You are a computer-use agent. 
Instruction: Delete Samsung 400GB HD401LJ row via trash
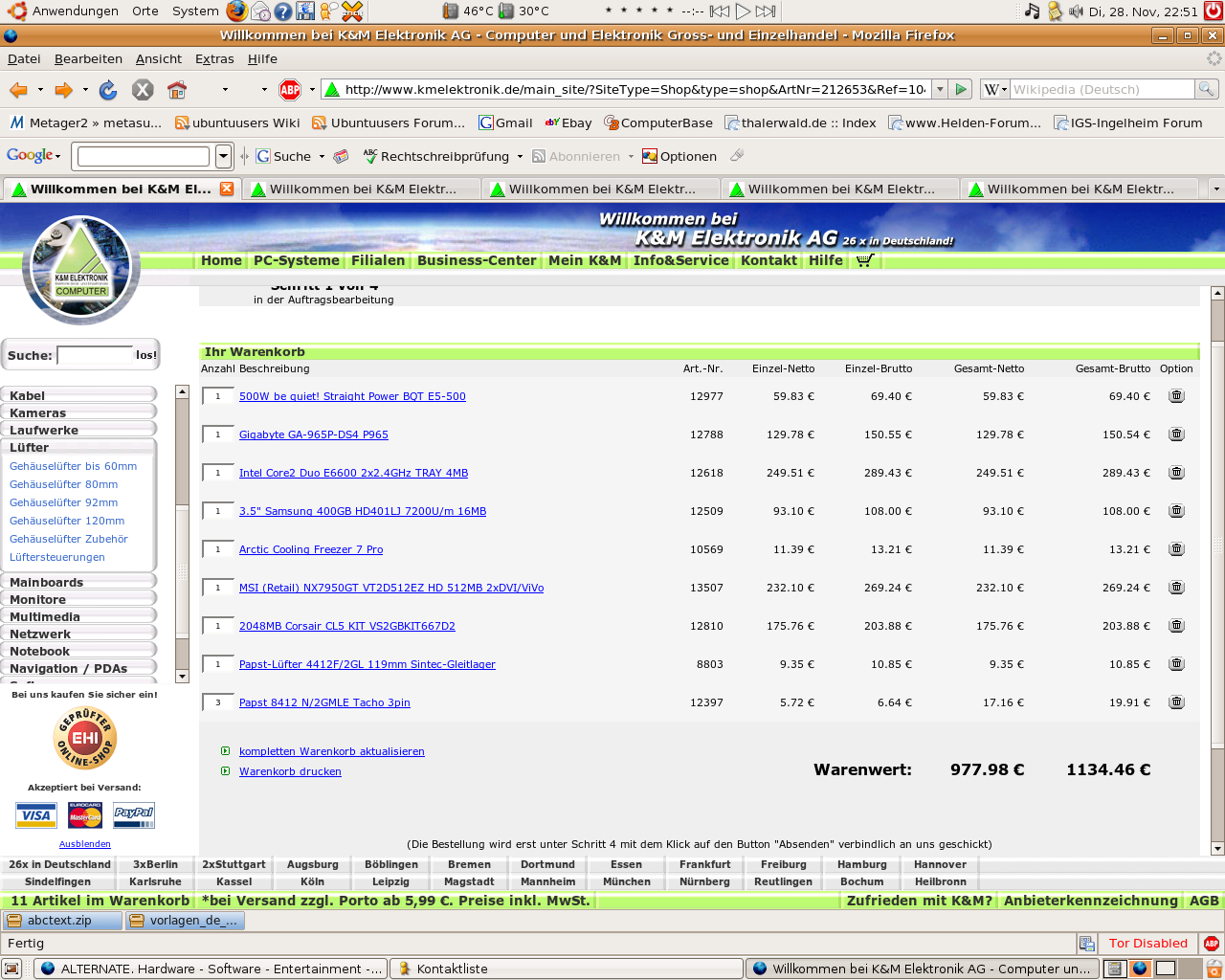click(x=1176, y=511)
